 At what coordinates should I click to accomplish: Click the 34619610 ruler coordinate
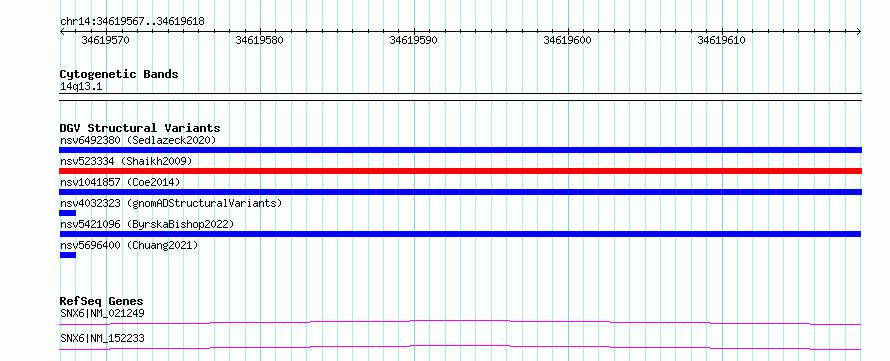click(x=721, y=40)
